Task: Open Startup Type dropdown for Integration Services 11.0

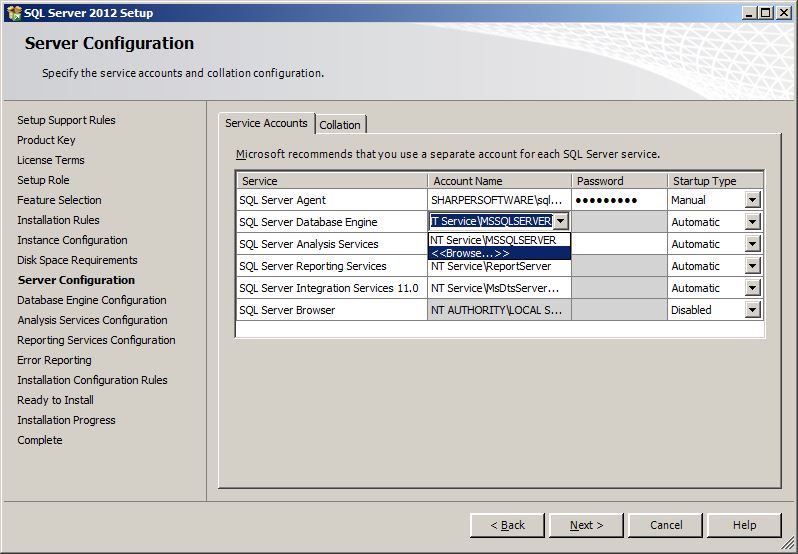Action: pyautogui.click(x=753, y=288)
